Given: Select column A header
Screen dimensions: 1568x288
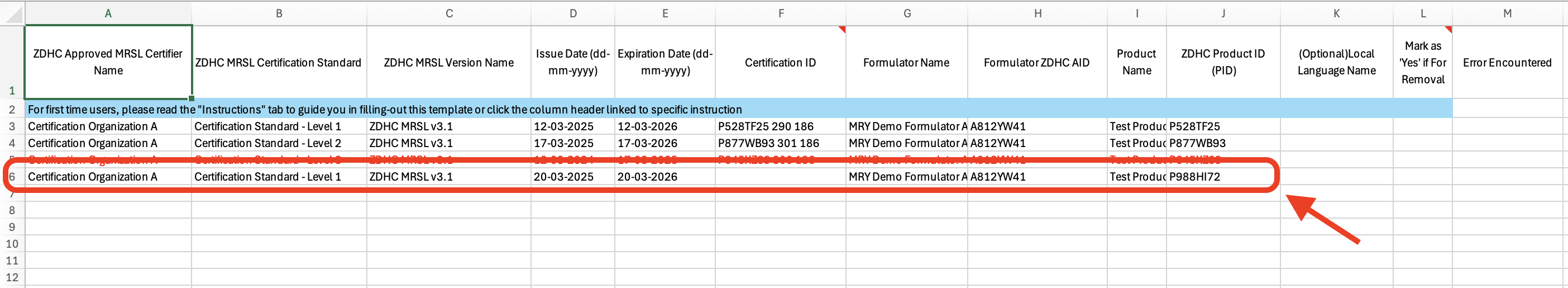Looking at the screenshot, I should coord(108,13).
